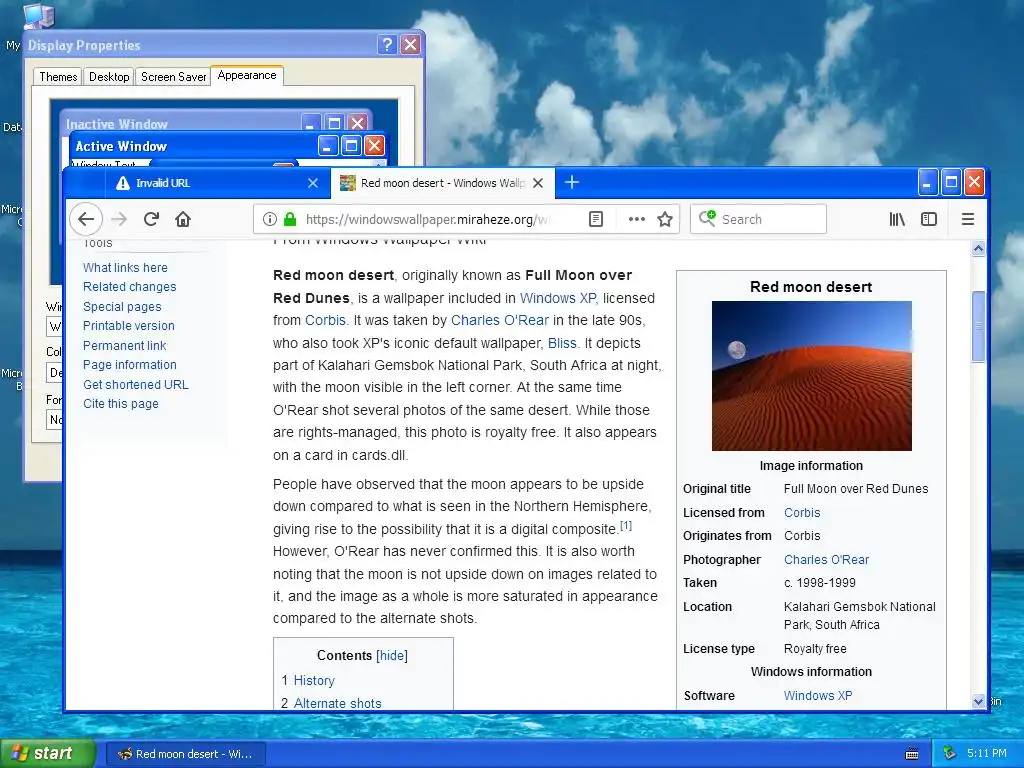Click the search magnifier icon in search box
1024x768 pixels.
click(x=707, y=218)
